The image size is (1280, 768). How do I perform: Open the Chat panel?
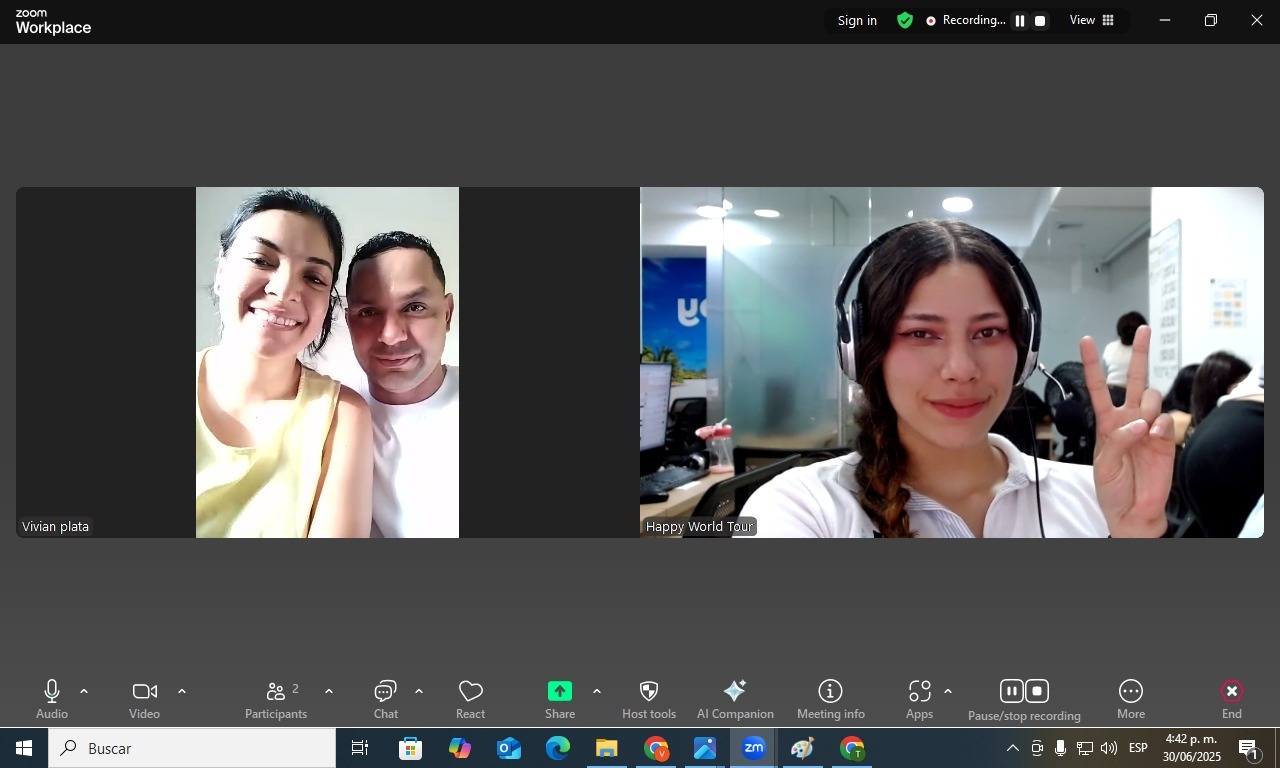pos(386,699)
